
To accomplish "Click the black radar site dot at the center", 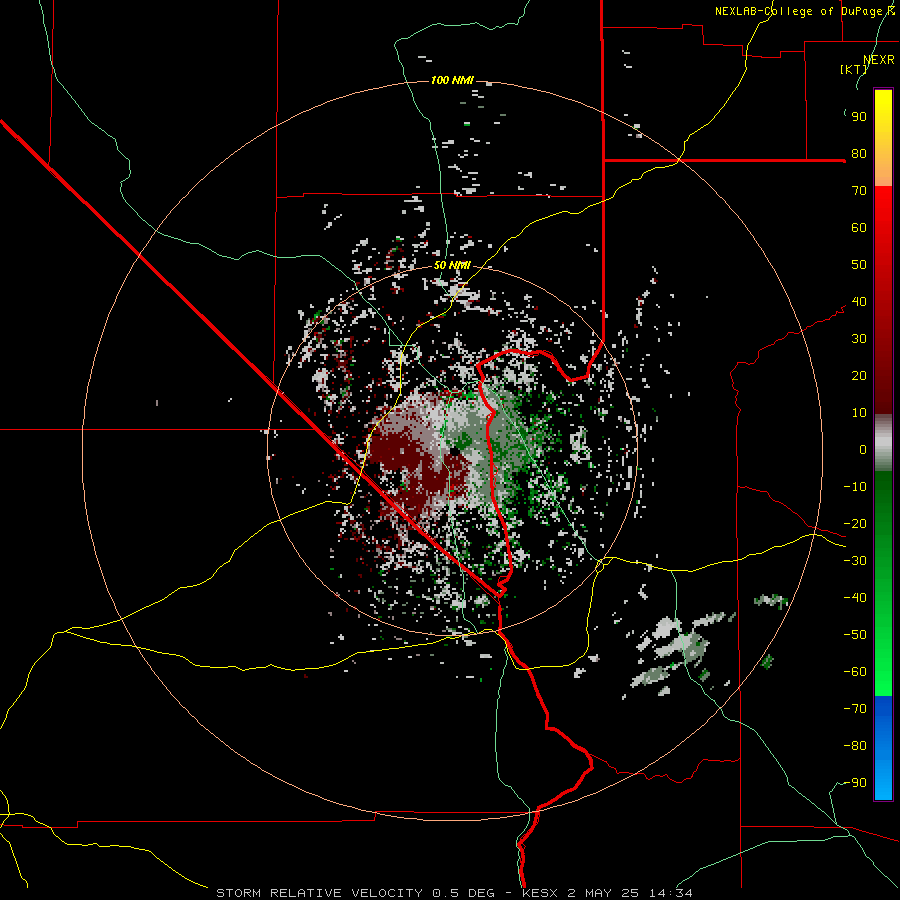I will click(455, 451).
